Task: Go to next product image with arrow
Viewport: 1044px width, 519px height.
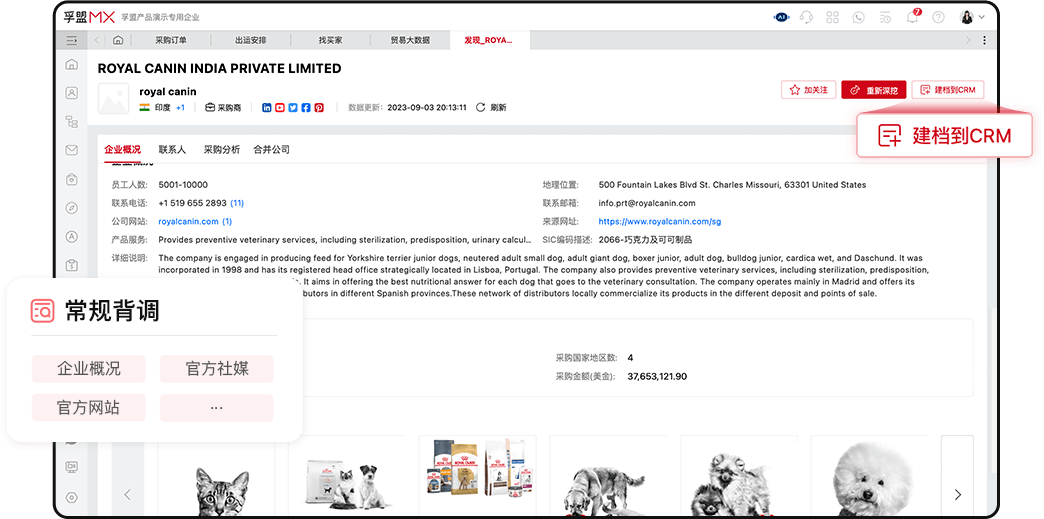Action: (x=957, y=494)
